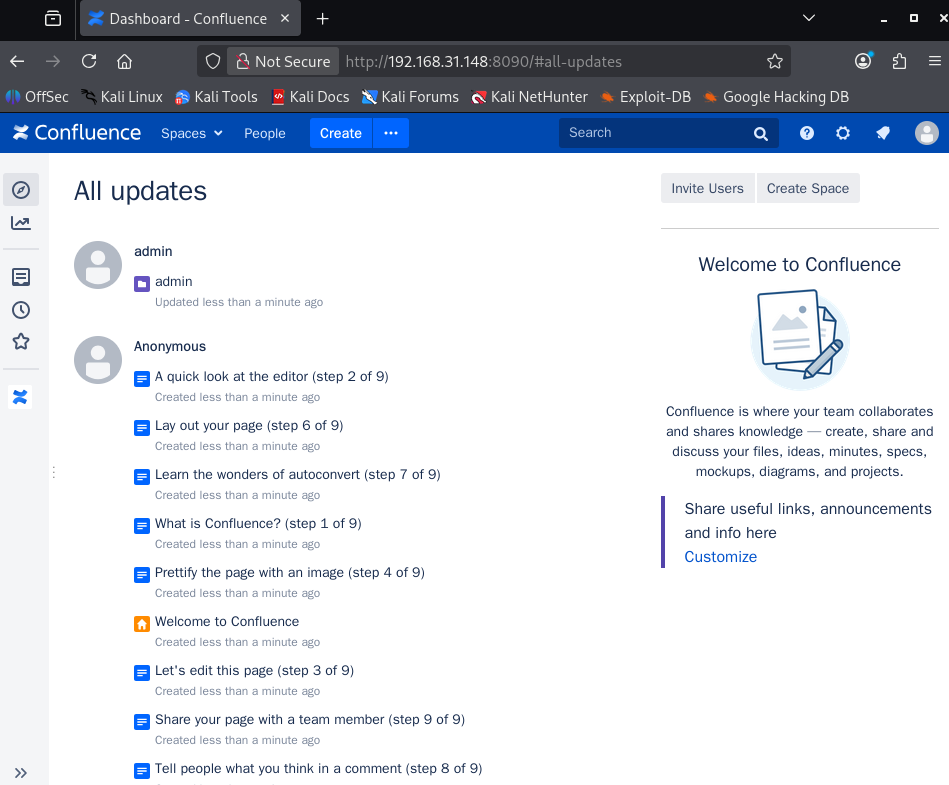Image resolution: width=949 pixels, height=785 pixels.
Task: Expand the browser tab list chevron
Action: pos(808,18)
